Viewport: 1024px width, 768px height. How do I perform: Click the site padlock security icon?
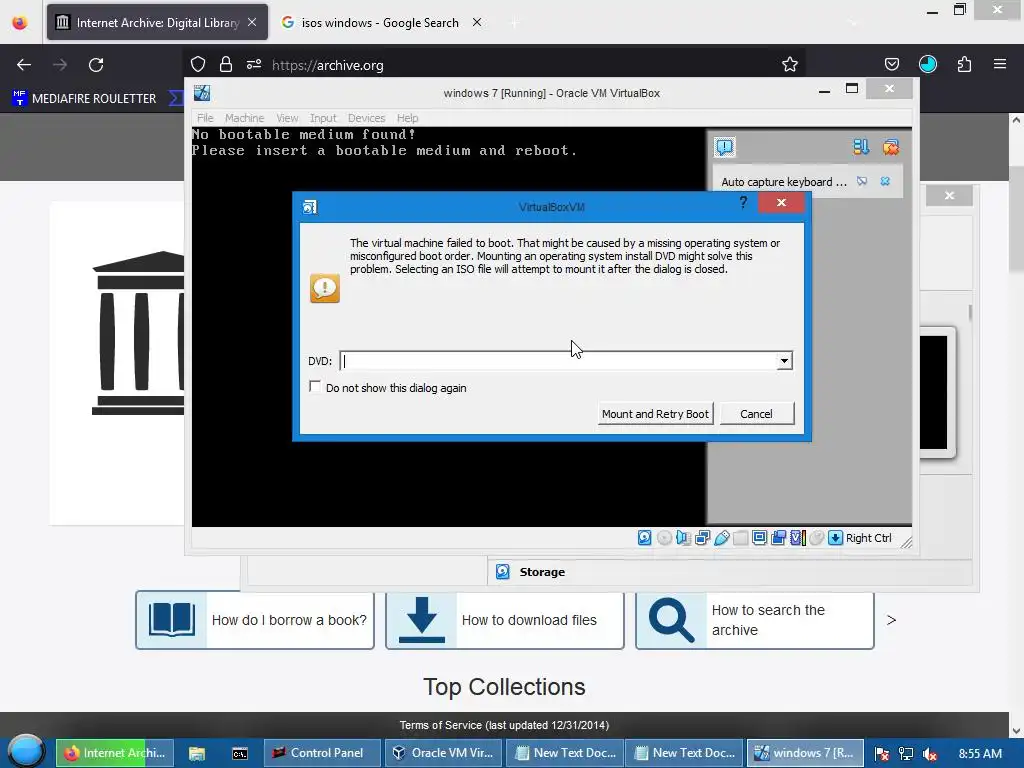pos(226,64)
